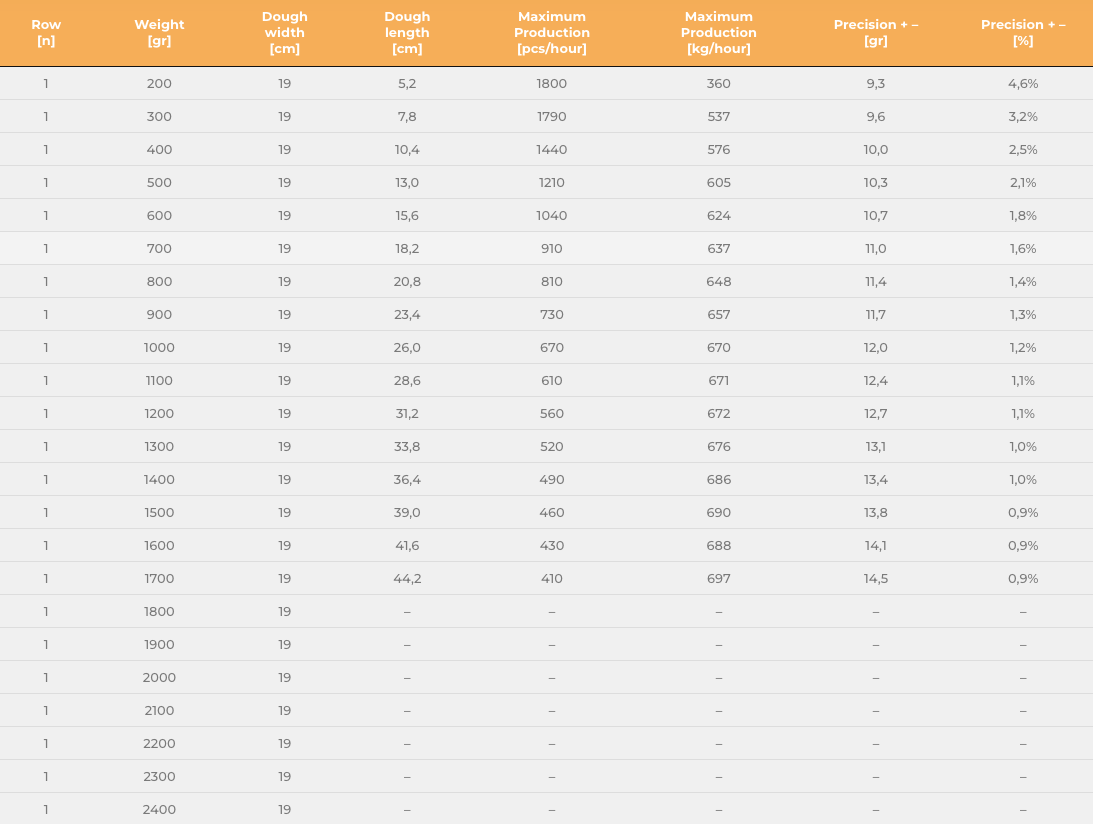Viewport: 1093px width, 824px height.
Task: Click dough length value "5,2"
Action: (407, 84)
